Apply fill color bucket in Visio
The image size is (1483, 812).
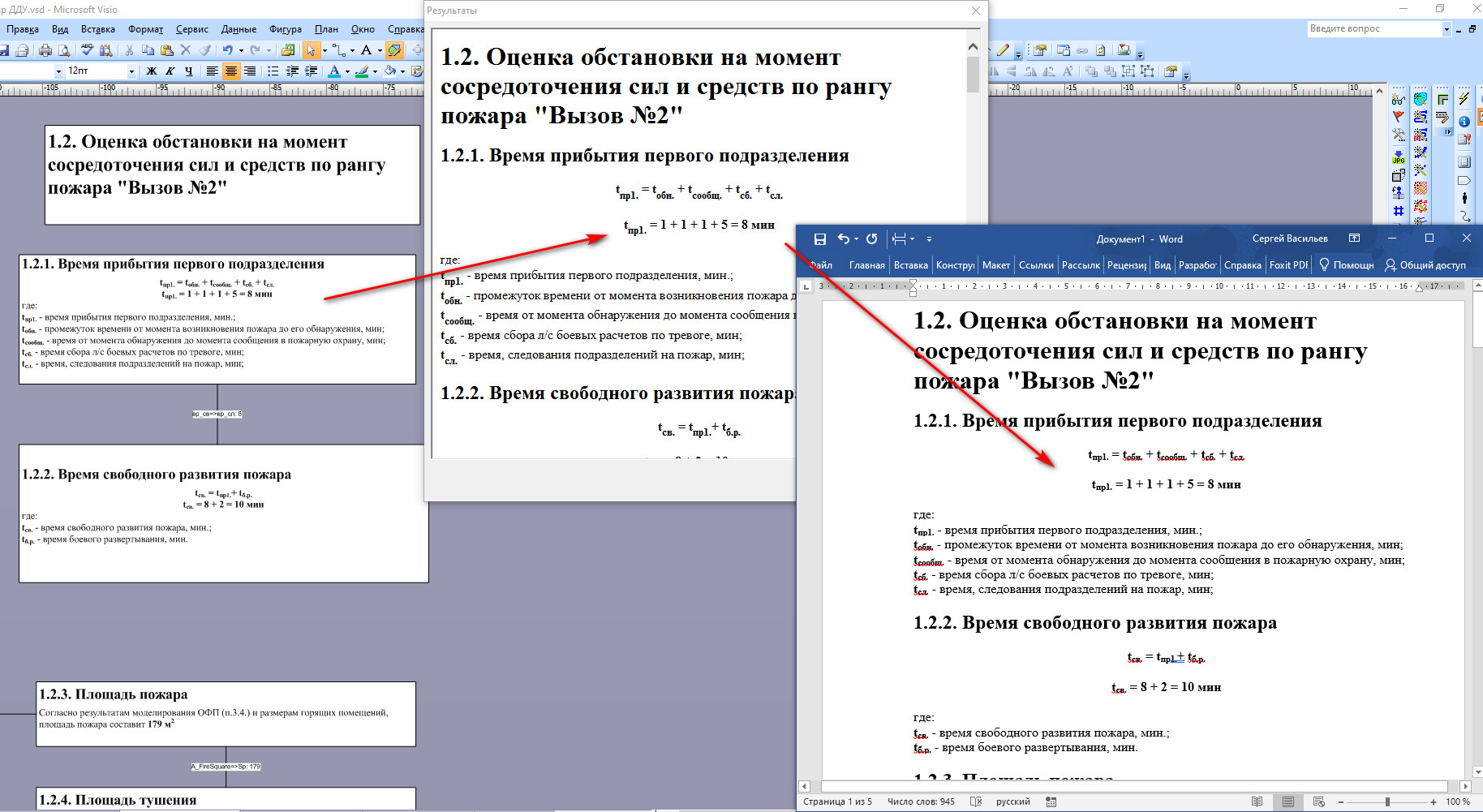pos(389,71)
